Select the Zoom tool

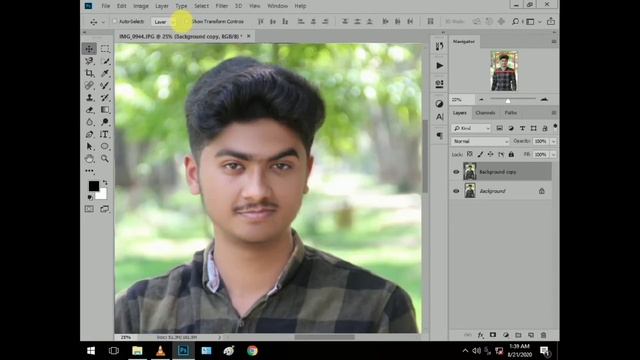105,158
